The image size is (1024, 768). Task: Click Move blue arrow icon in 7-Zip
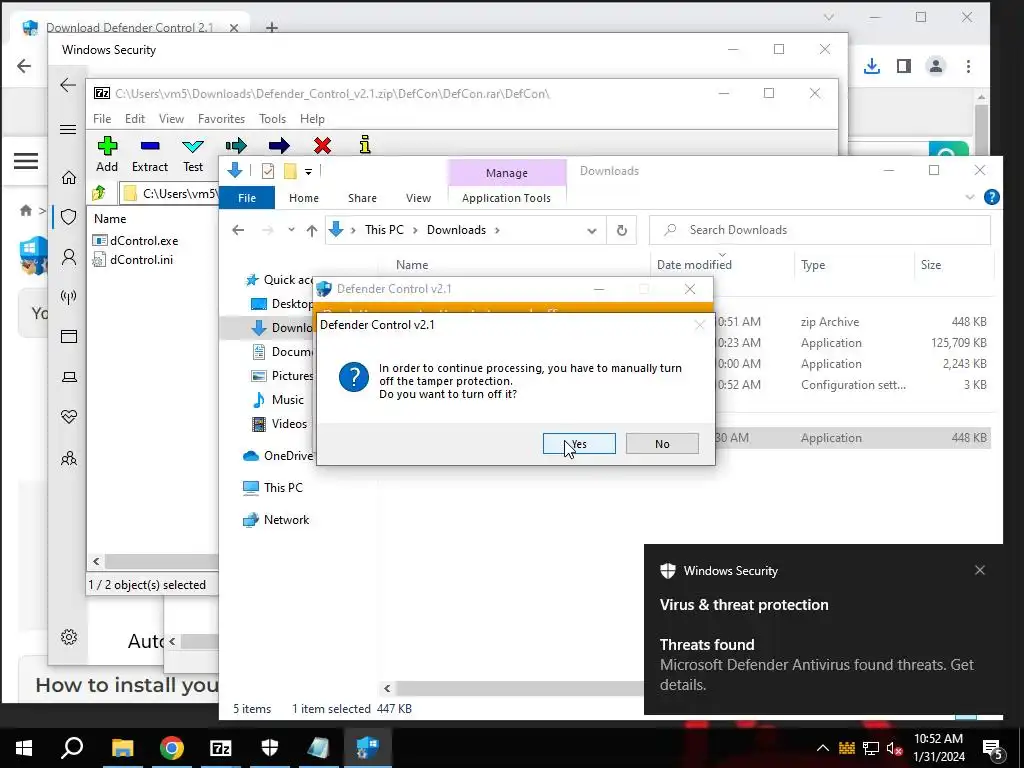[x=279, y=145]
